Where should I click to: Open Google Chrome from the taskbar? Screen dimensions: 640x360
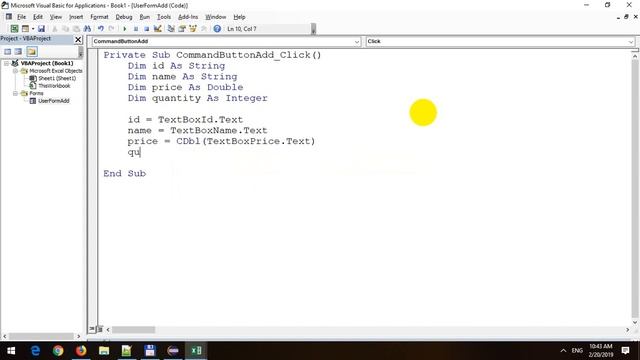pos(58,351)
